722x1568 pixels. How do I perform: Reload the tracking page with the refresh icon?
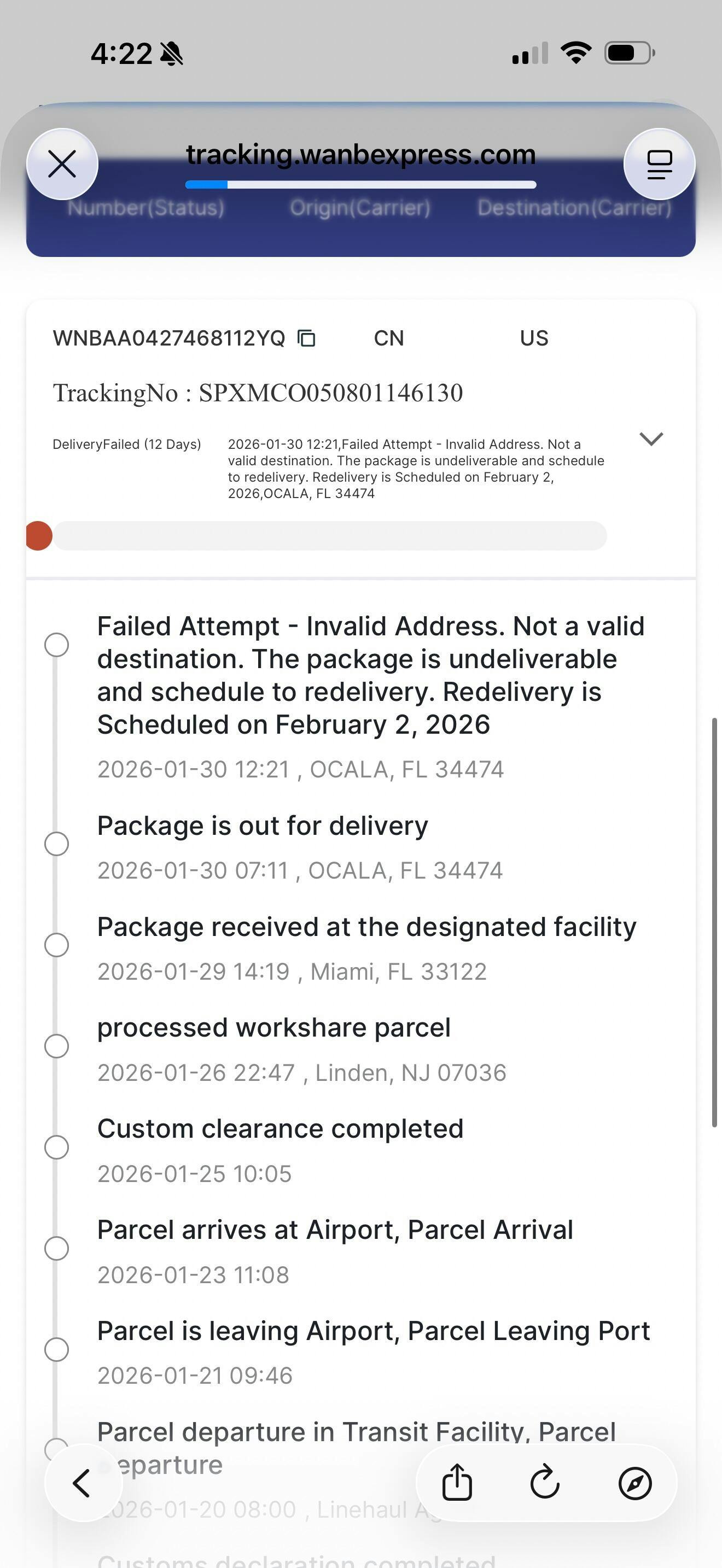[545, 1482]
